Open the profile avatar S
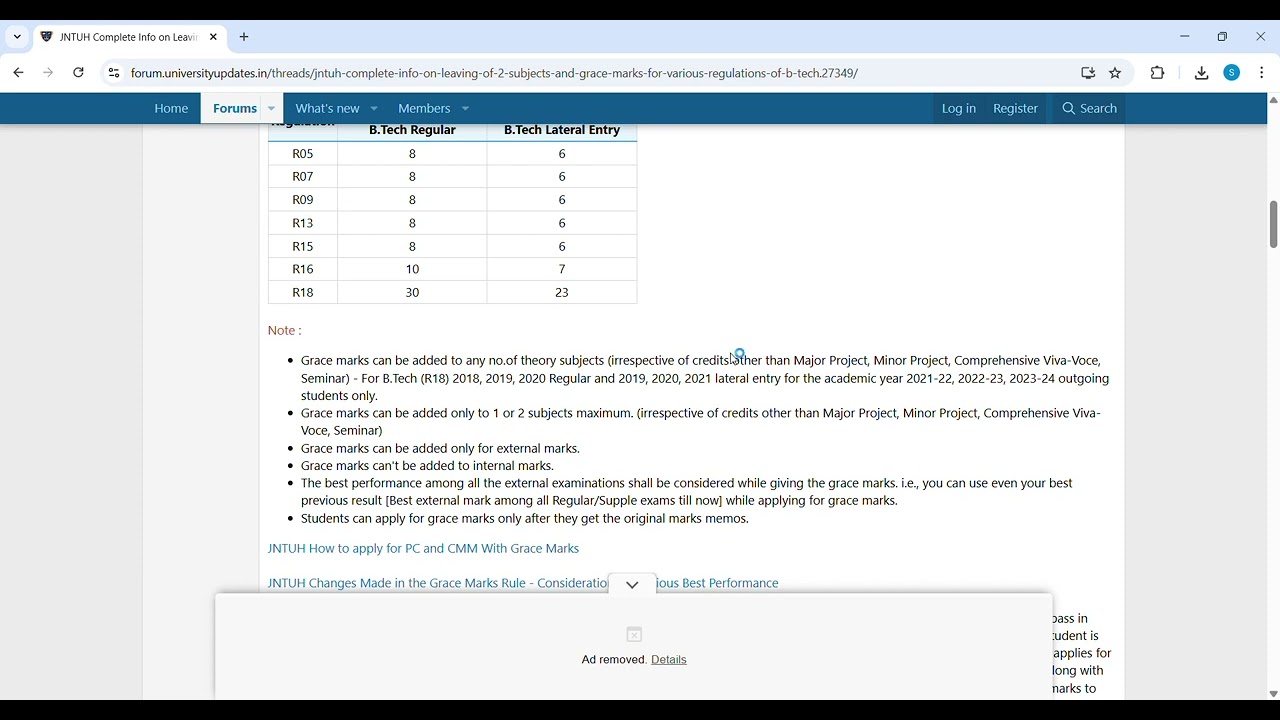 [1232, 73]
